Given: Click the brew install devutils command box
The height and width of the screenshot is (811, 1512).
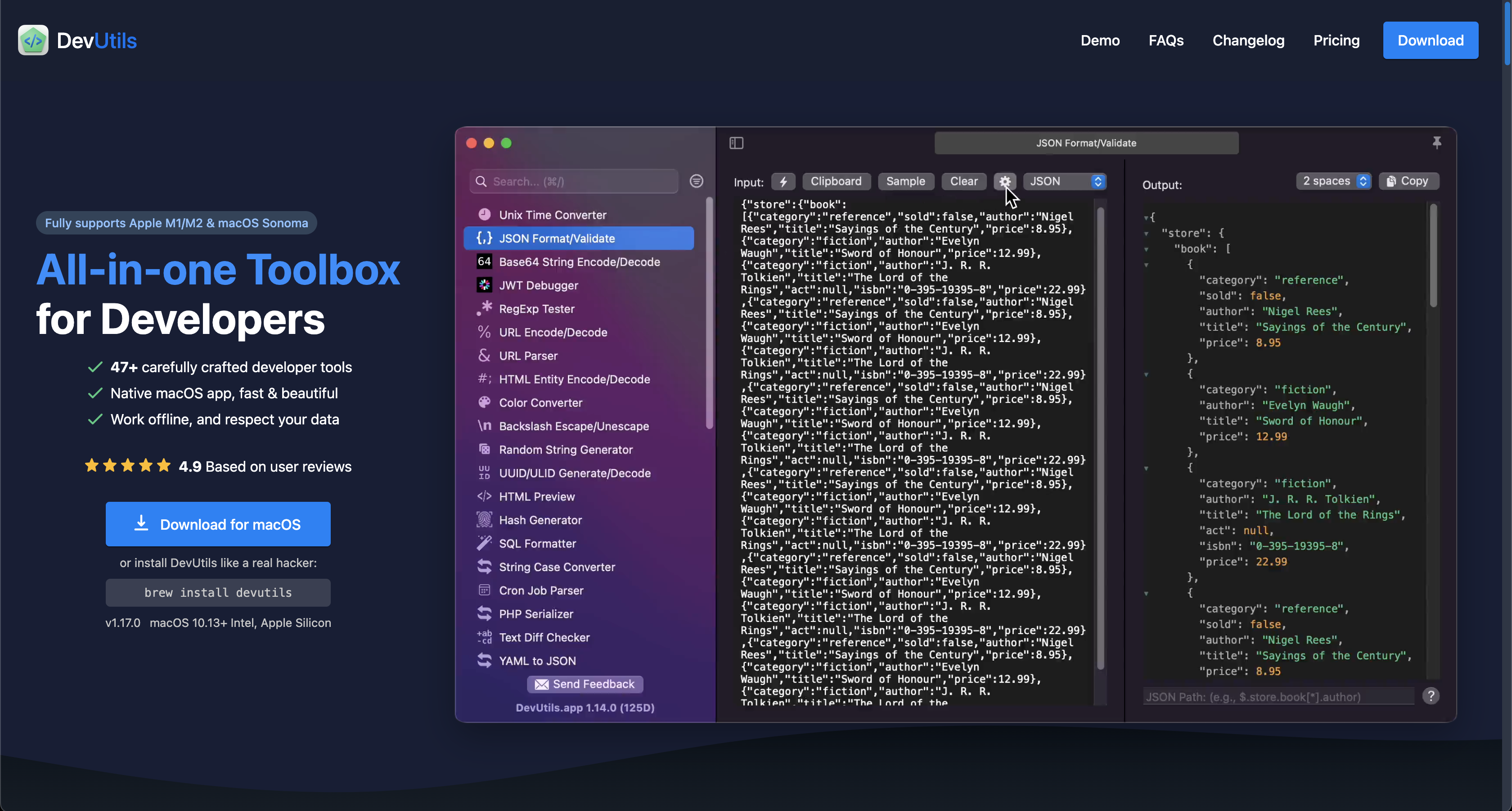Looking at the screenshot, I should click(218, 592).
